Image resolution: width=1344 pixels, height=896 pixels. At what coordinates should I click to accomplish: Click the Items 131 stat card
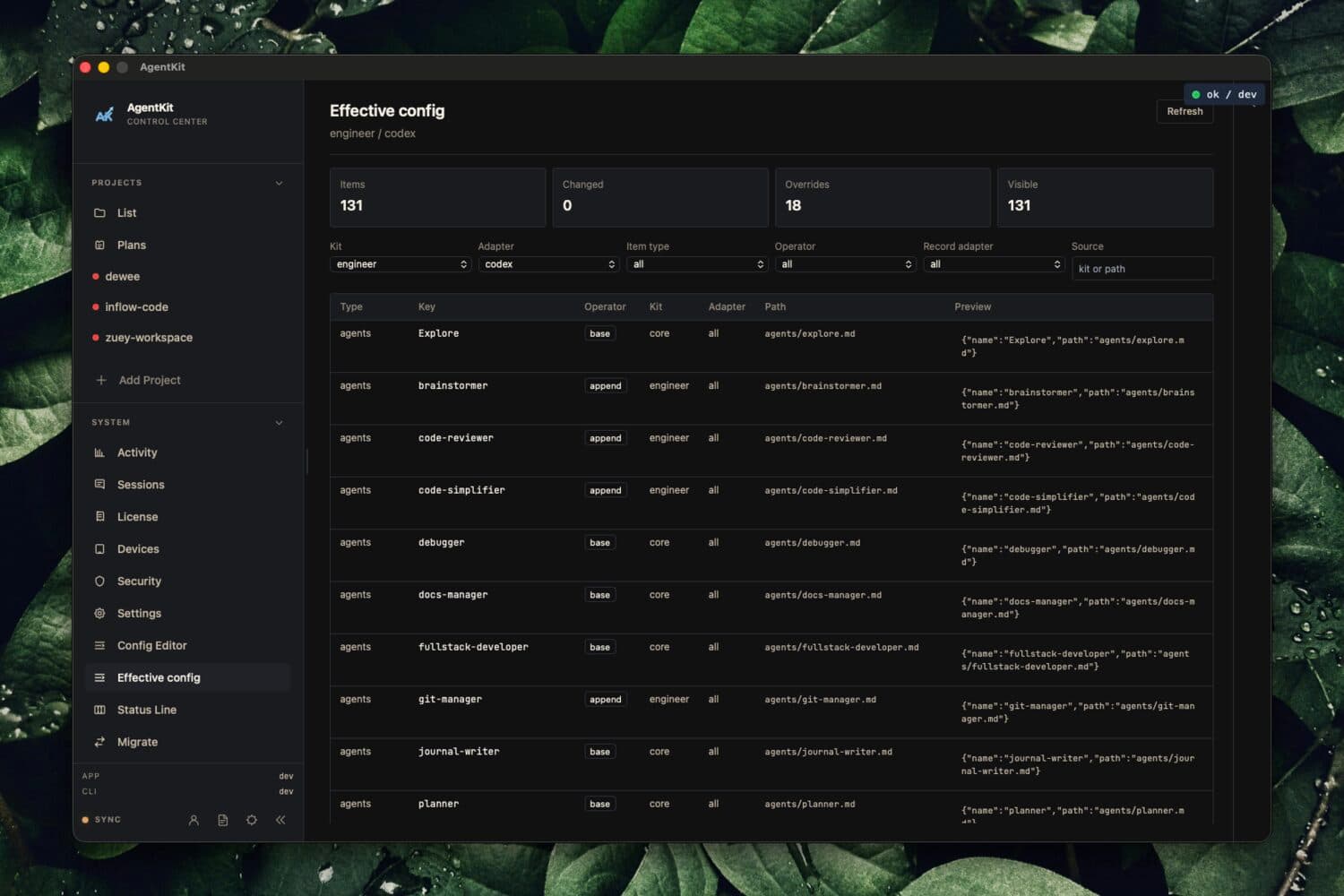point(437,197)
